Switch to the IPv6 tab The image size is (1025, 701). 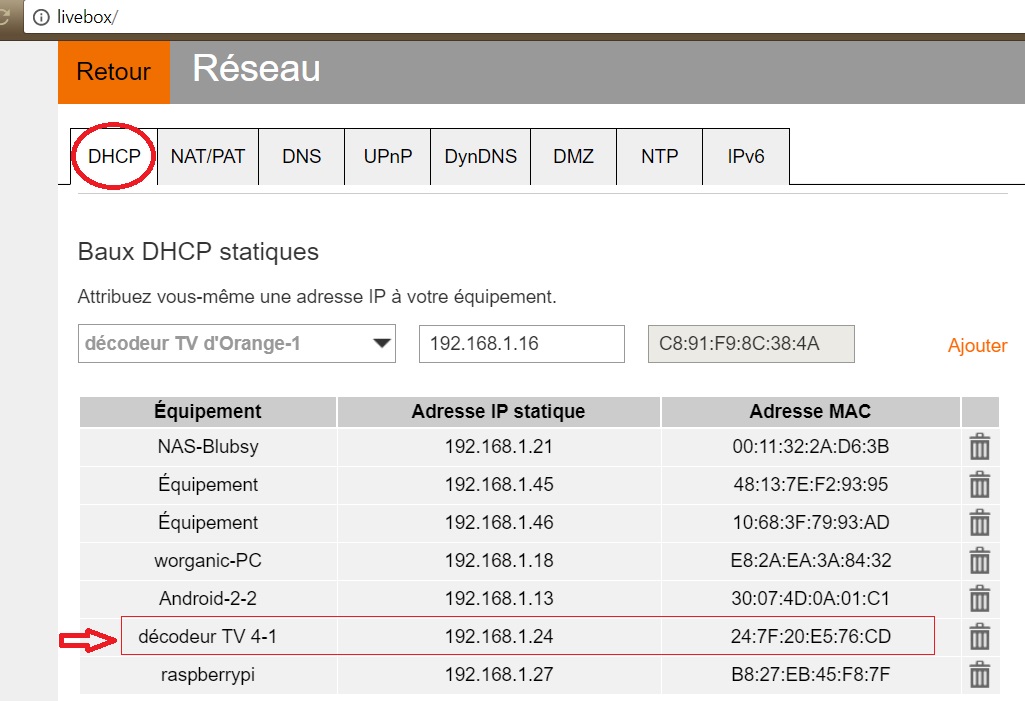point(744,156)
